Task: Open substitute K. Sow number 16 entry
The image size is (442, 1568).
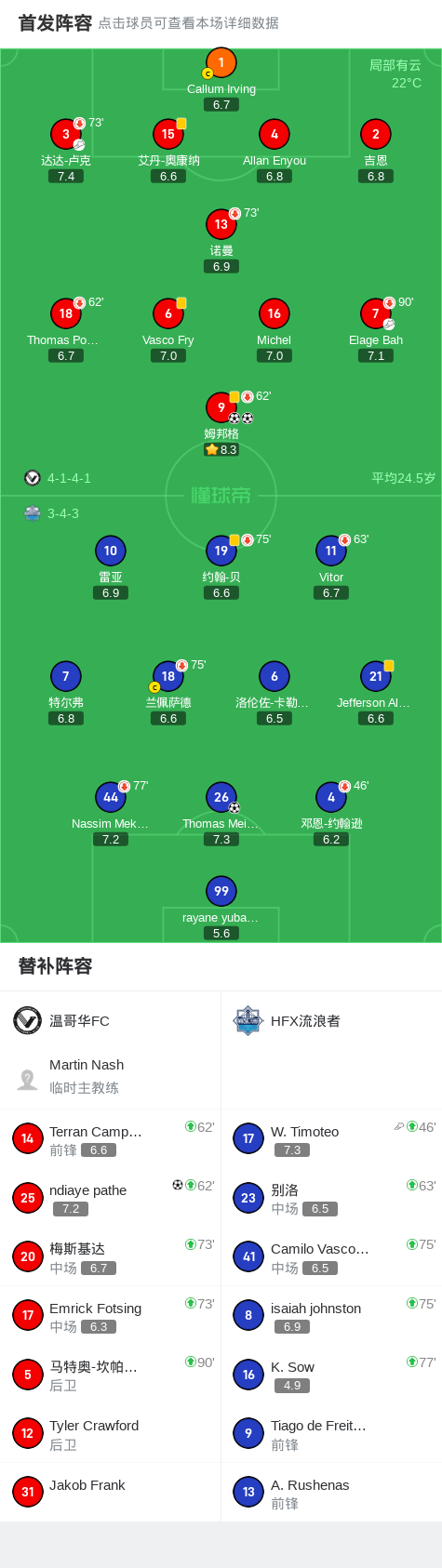Action: pos(331,1375)
